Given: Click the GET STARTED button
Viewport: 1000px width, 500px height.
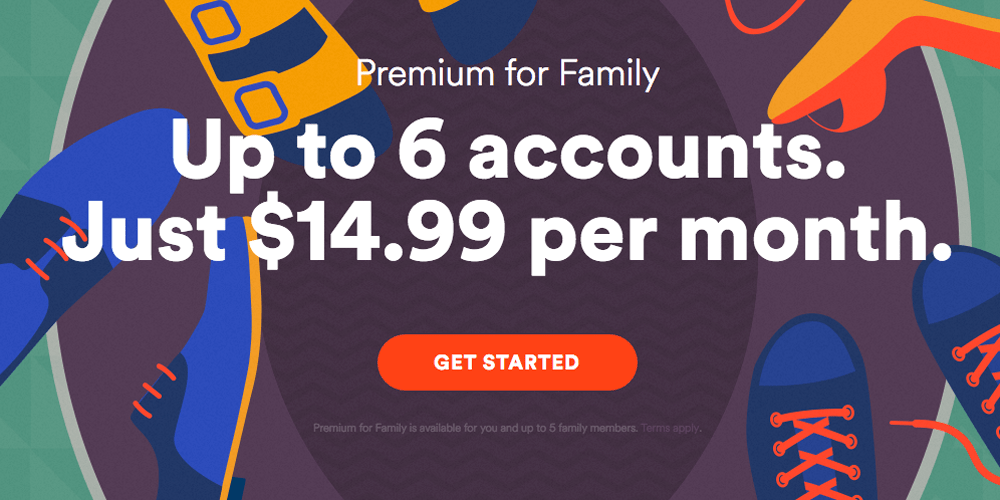Looking at the screenshot, I should [x=507, y=362].
